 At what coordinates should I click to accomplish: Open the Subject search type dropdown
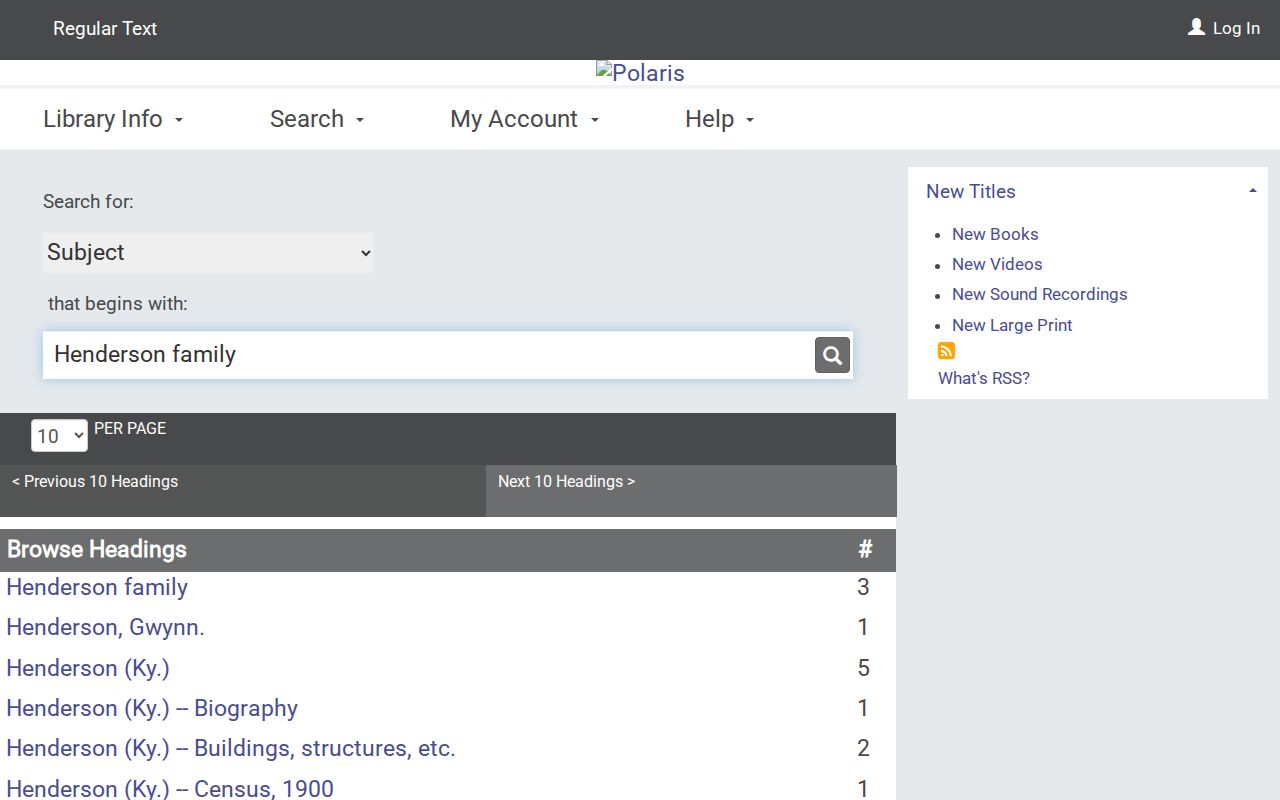[208, 253]
